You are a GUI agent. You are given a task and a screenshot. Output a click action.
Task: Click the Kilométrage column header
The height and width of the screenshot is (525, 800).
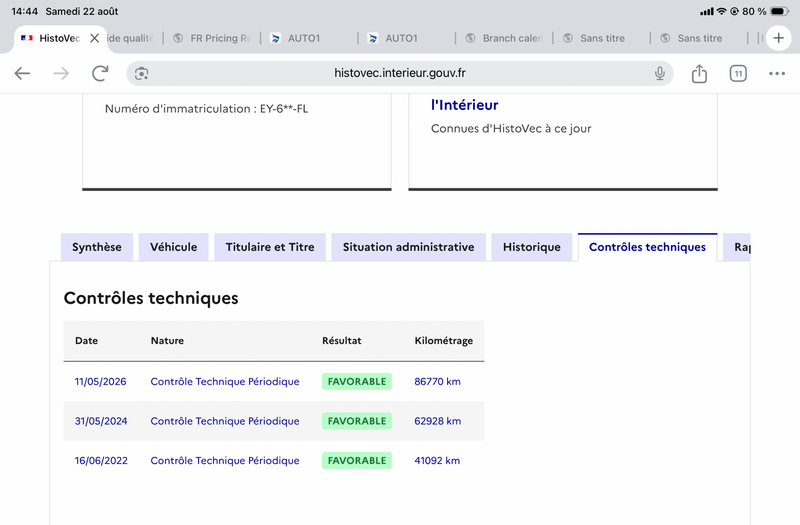(443, 341)
